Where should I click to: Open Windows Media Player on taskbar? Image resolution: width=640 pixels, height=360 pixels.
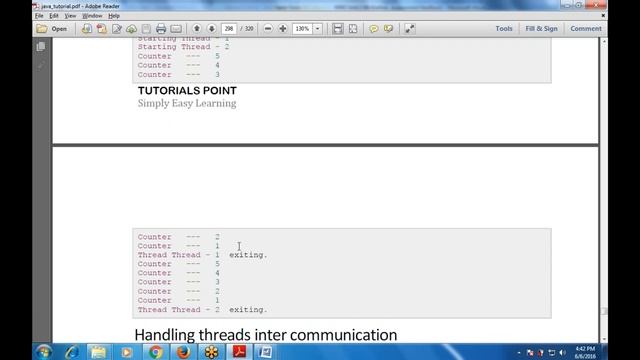(127, 352)
